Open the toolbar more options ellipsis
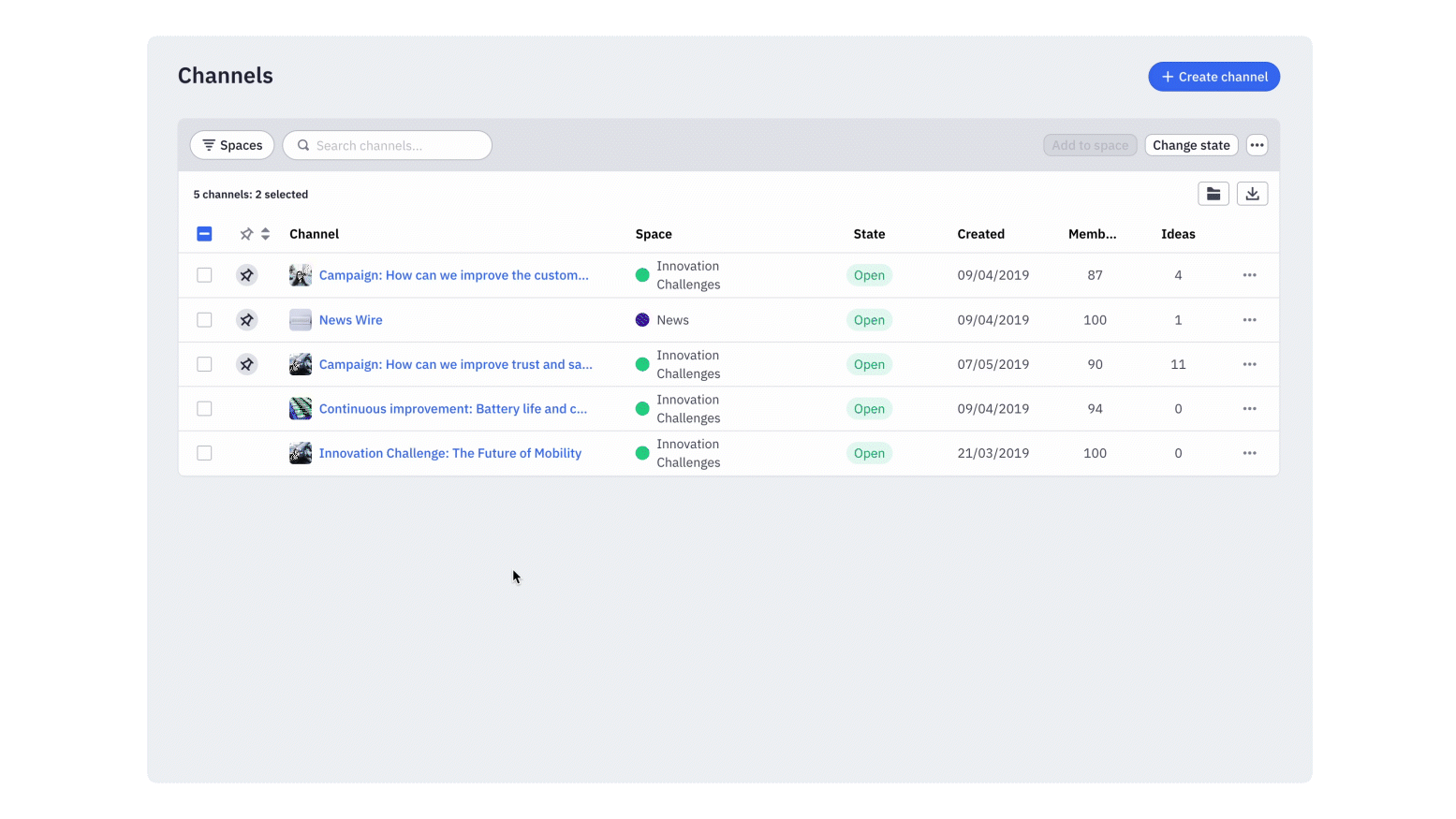 pos(1257,145)
